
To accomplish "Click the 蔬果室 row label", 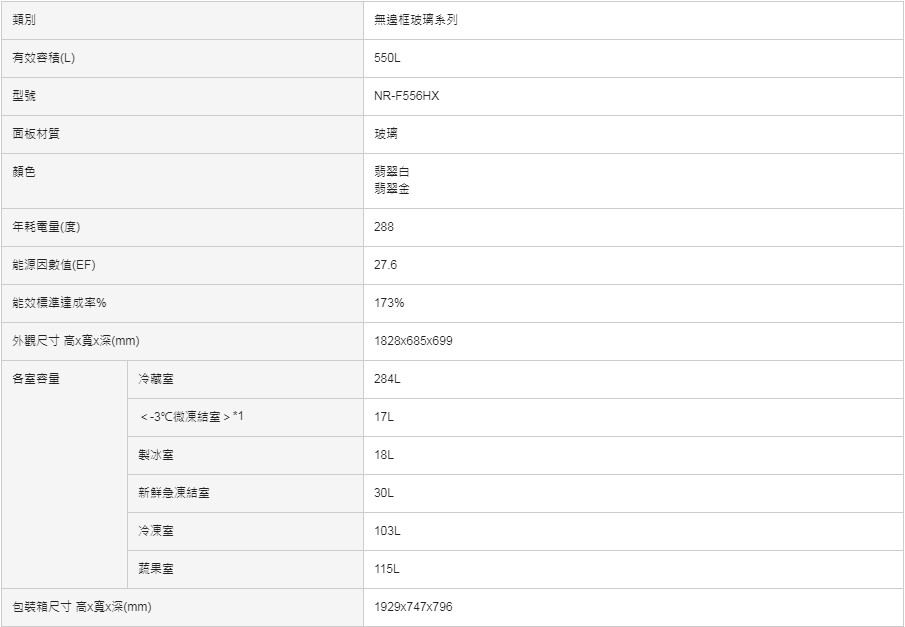I will (156, 569).
